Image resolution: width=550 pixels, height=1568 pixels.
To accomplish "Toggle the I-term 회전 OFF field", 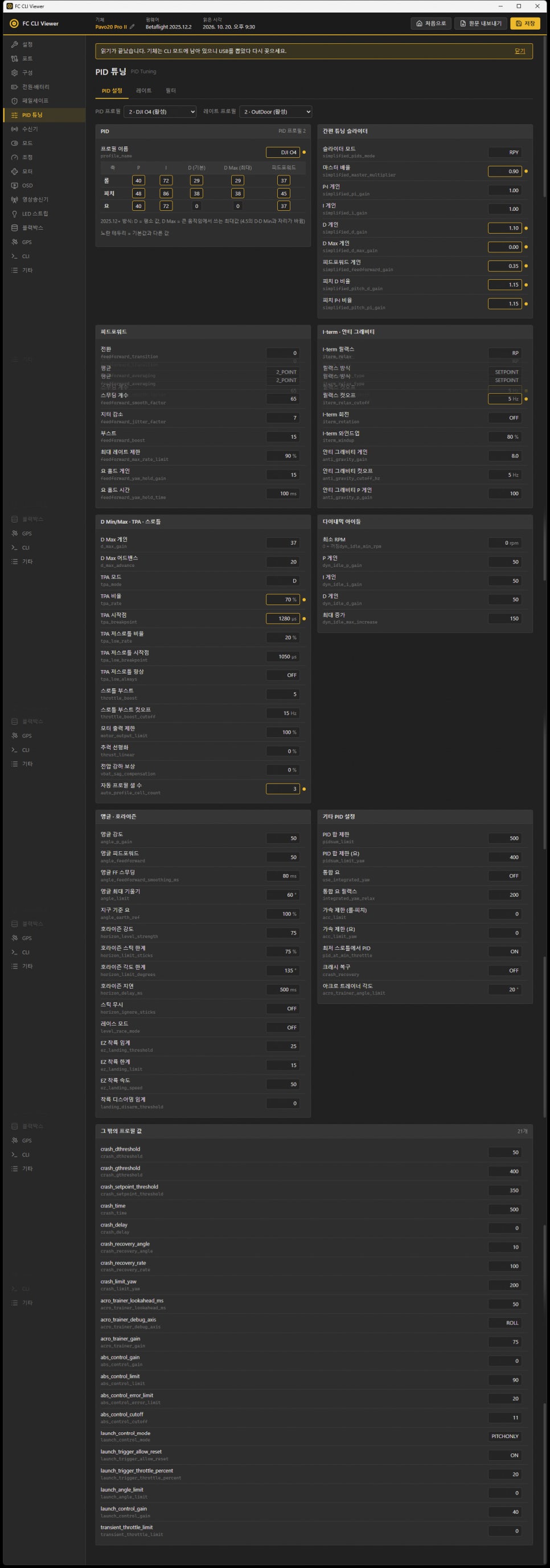I will pos(505,418).
